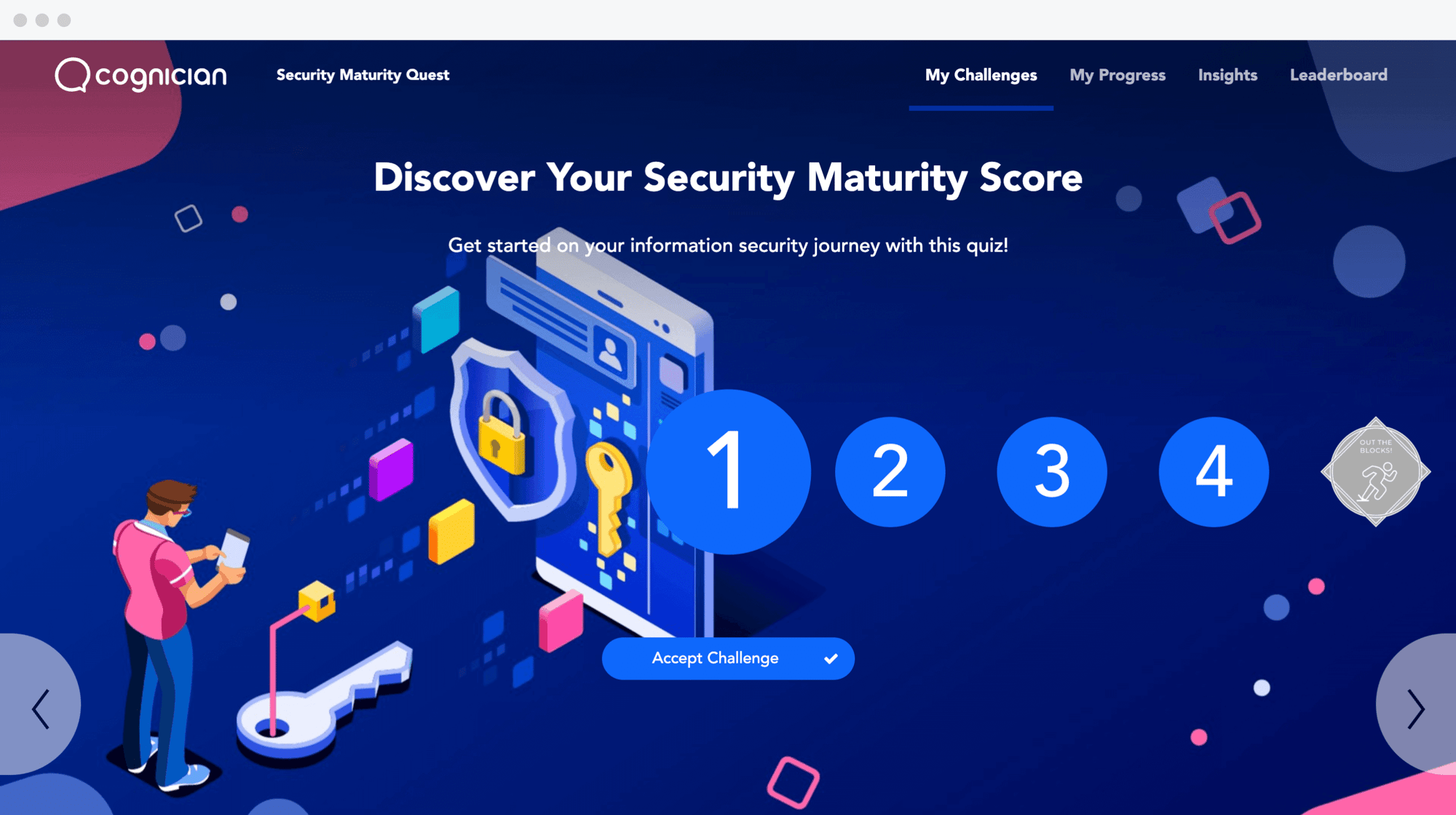Click the Accept Challenge button

pyautogui.click(x=728, y=658)
